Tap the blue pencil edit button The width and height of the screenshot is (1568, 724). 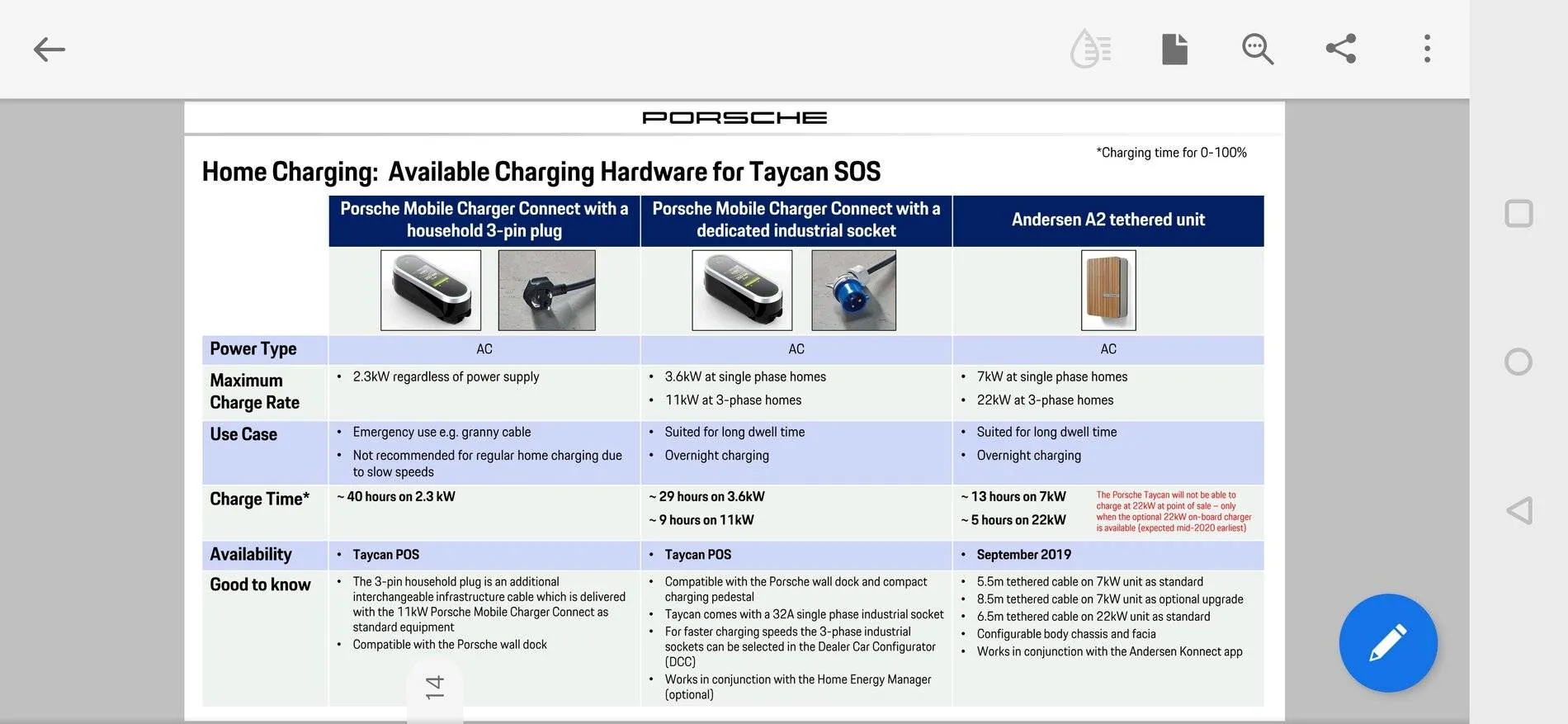1388,643
